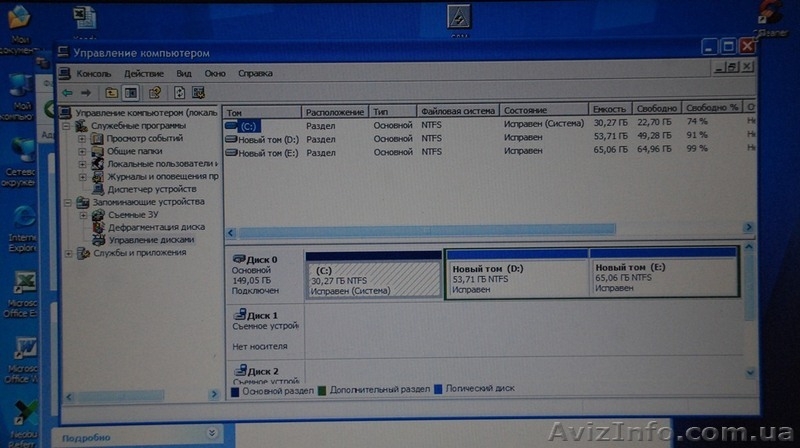Image resolution: width=800 pixels, height=448 pixels.
Task: Open the Мой компьютер desktop icon
Action: [19, 97]
